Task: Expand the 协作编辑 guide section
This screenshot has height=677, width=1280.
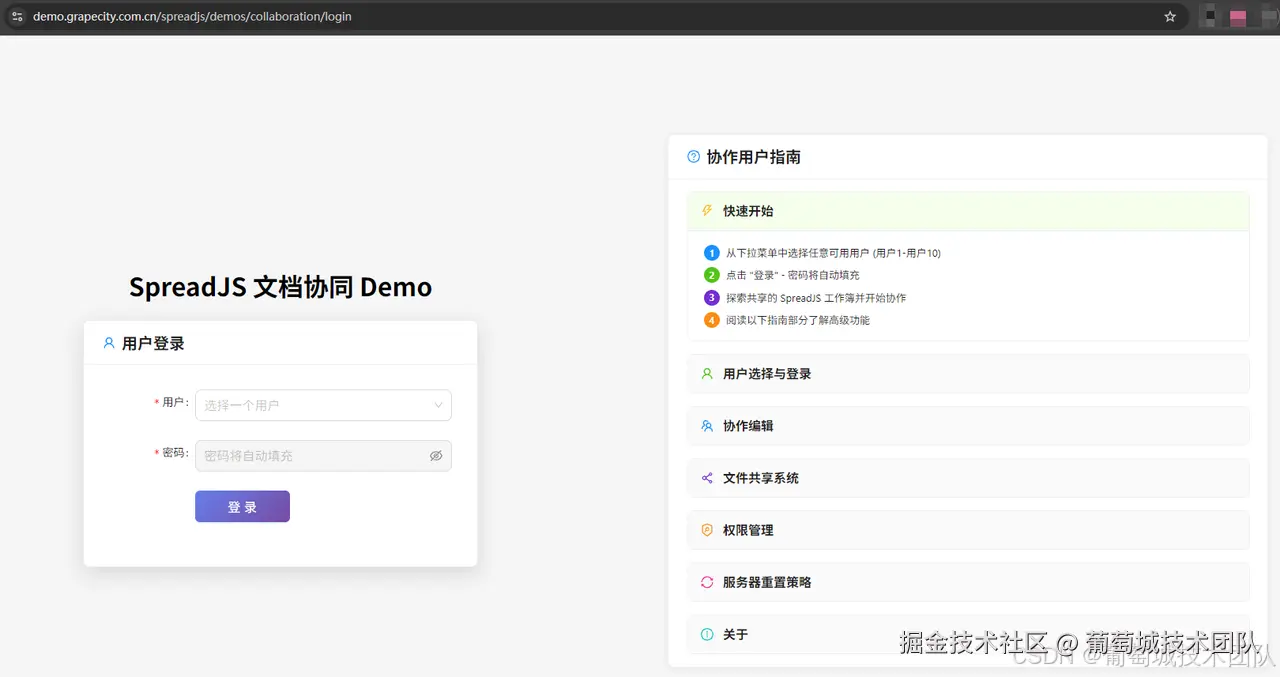Action: 966,425
